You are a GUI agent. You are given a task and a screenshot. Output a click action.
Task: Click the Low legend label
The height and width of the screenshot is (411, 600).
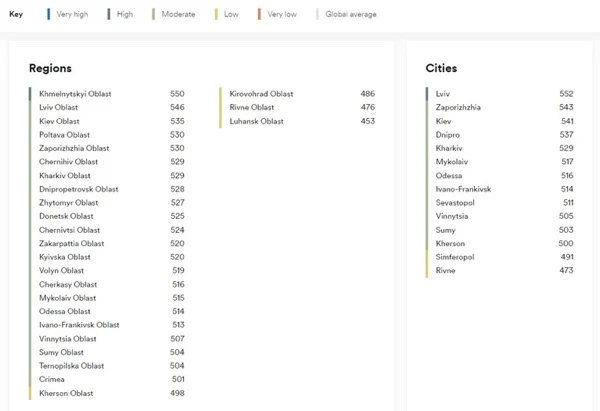[231, 15]
